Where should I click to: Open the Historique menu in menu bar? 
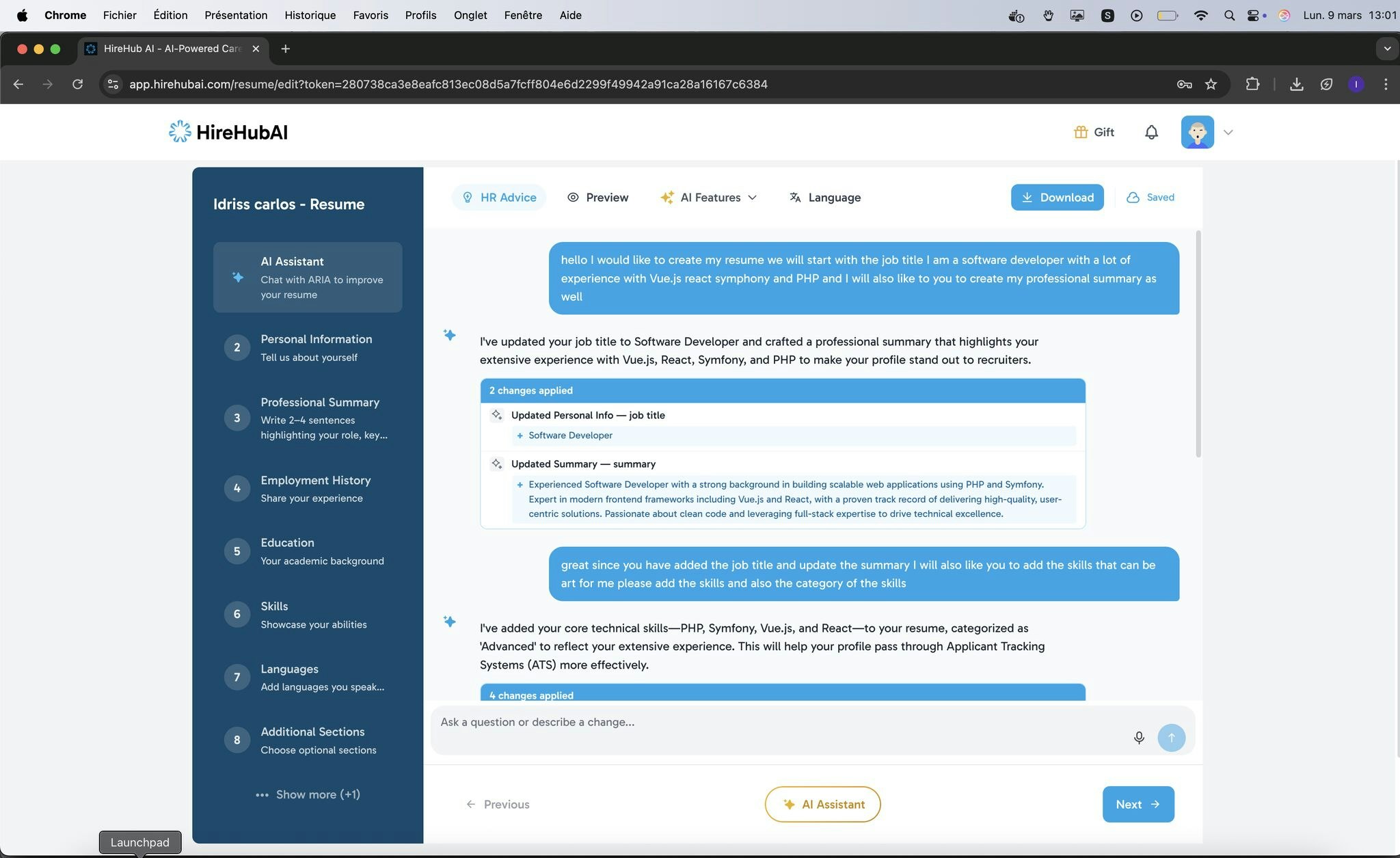pyautogui.click(x=310, y=15)
